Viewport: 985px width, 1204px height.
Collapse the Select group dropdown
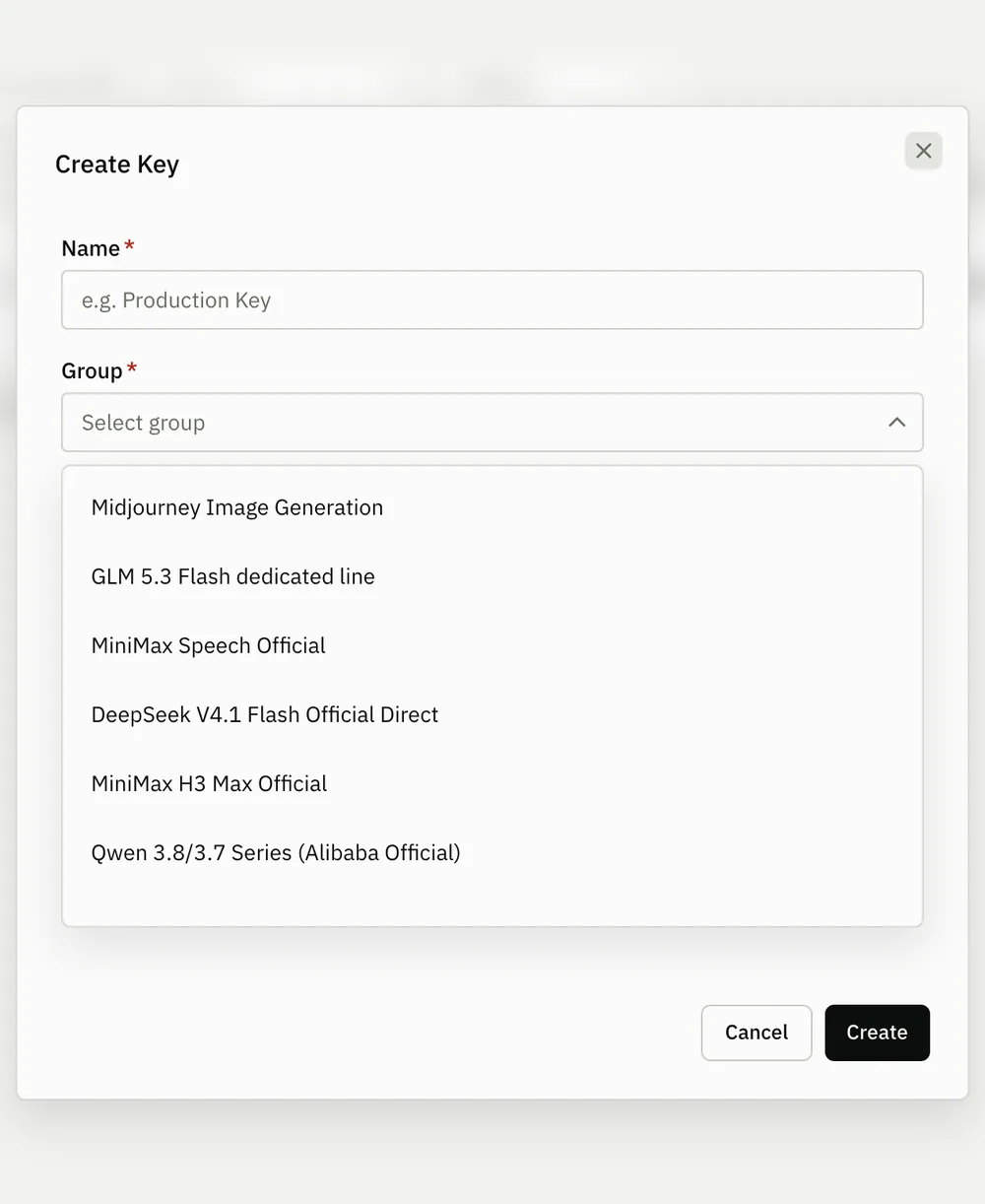pos(492,422)
